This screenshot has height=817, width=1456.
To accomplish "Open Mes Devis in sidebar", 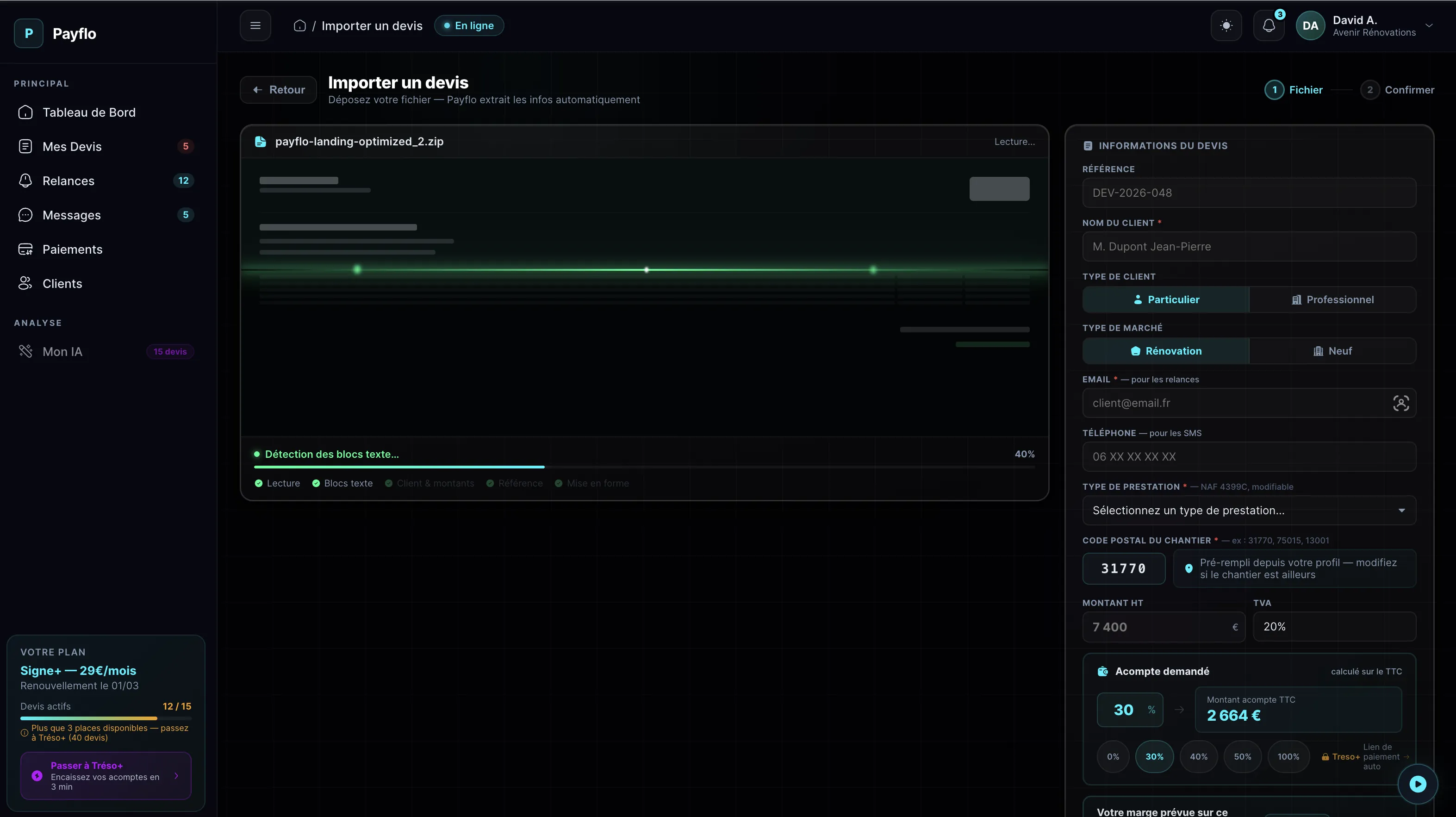I will 72,146.
